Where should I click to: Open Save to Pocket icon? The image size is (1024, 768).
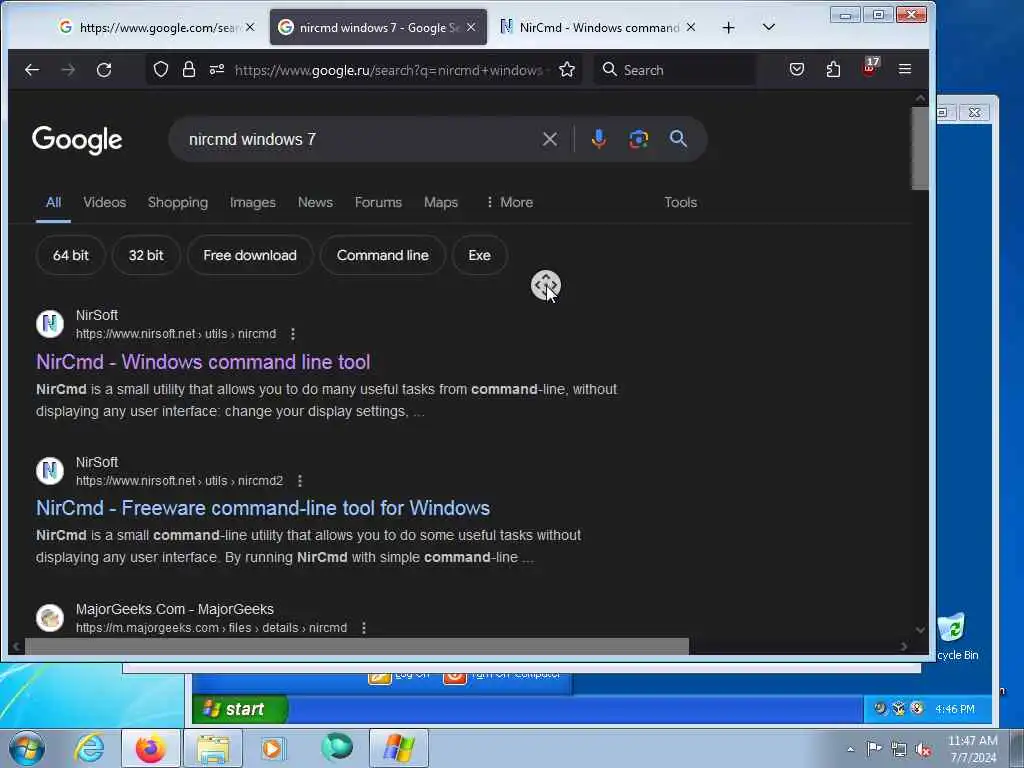coord(797,69)
